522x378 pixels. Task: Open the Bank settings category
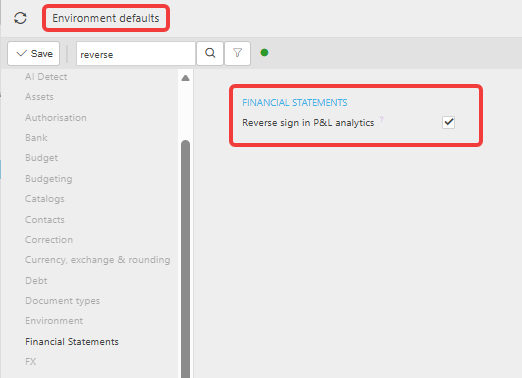click(36, 138)
